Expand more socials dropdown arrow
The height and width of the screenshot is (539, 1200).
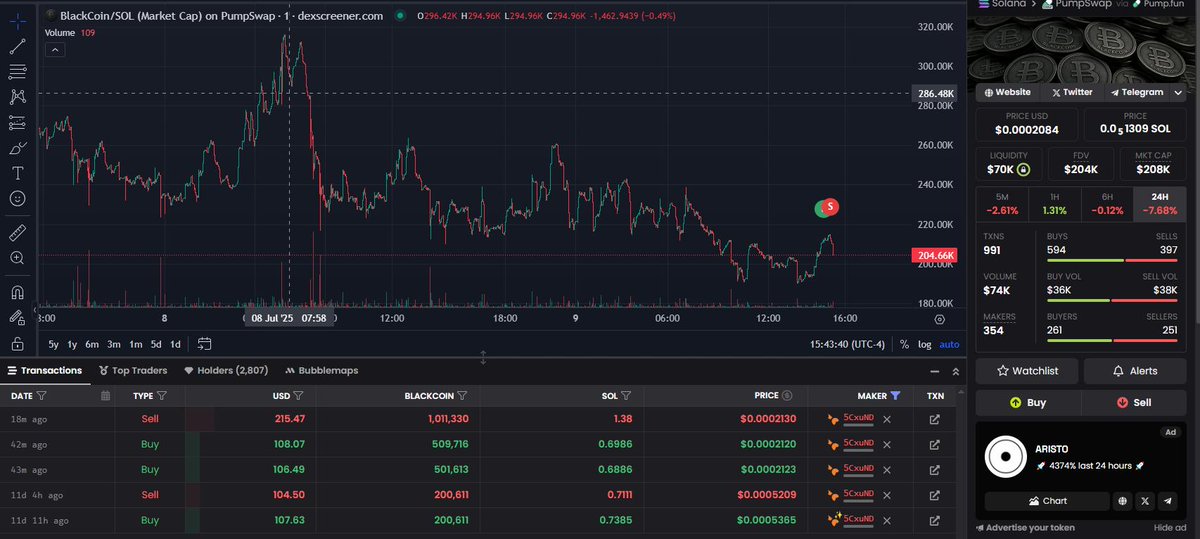click(1180, 92)
